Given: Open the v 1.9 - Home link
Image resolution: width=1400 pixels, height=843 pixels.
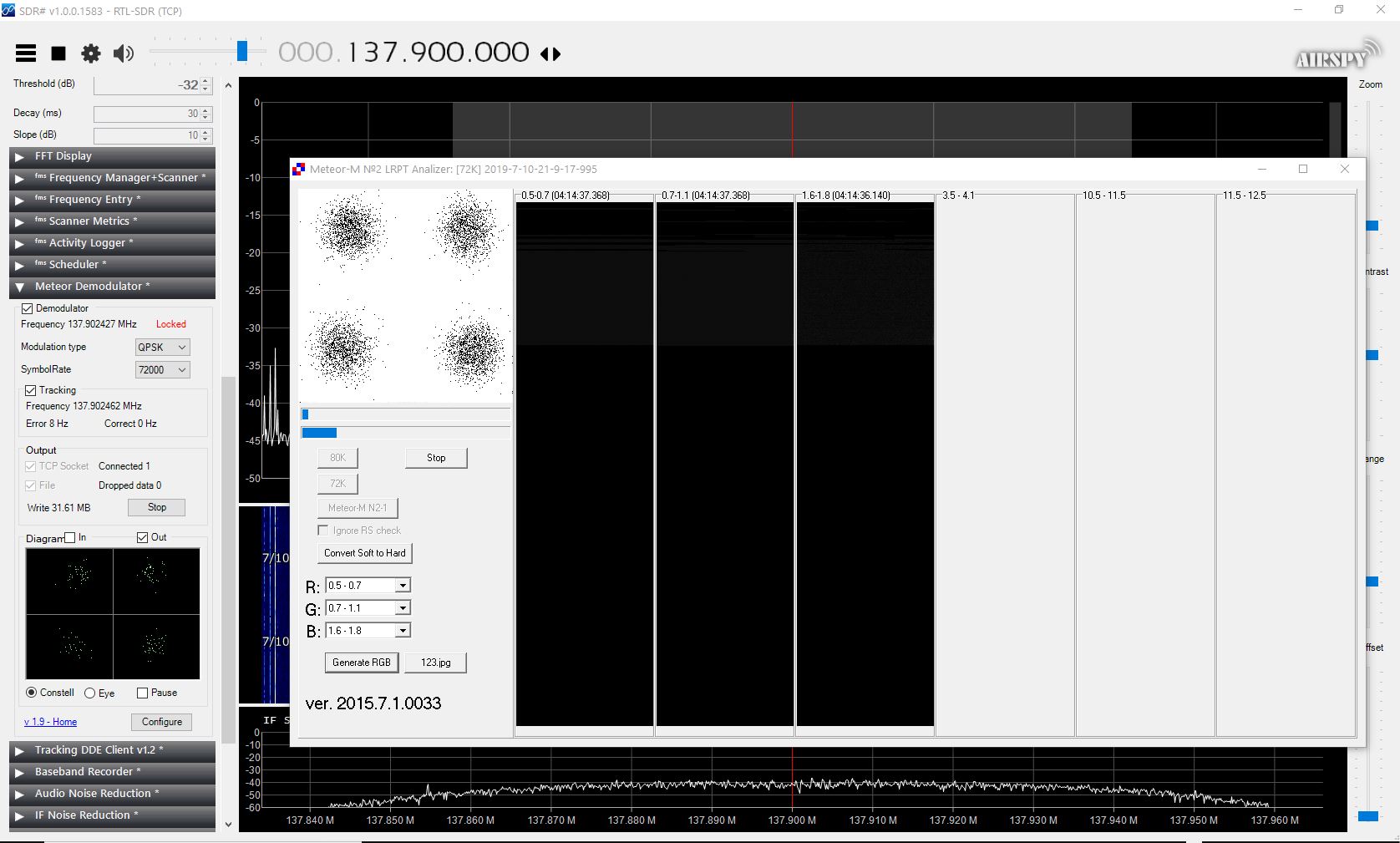Looking at the screenshot, I should pyautogui.click(x=50, y=722).
